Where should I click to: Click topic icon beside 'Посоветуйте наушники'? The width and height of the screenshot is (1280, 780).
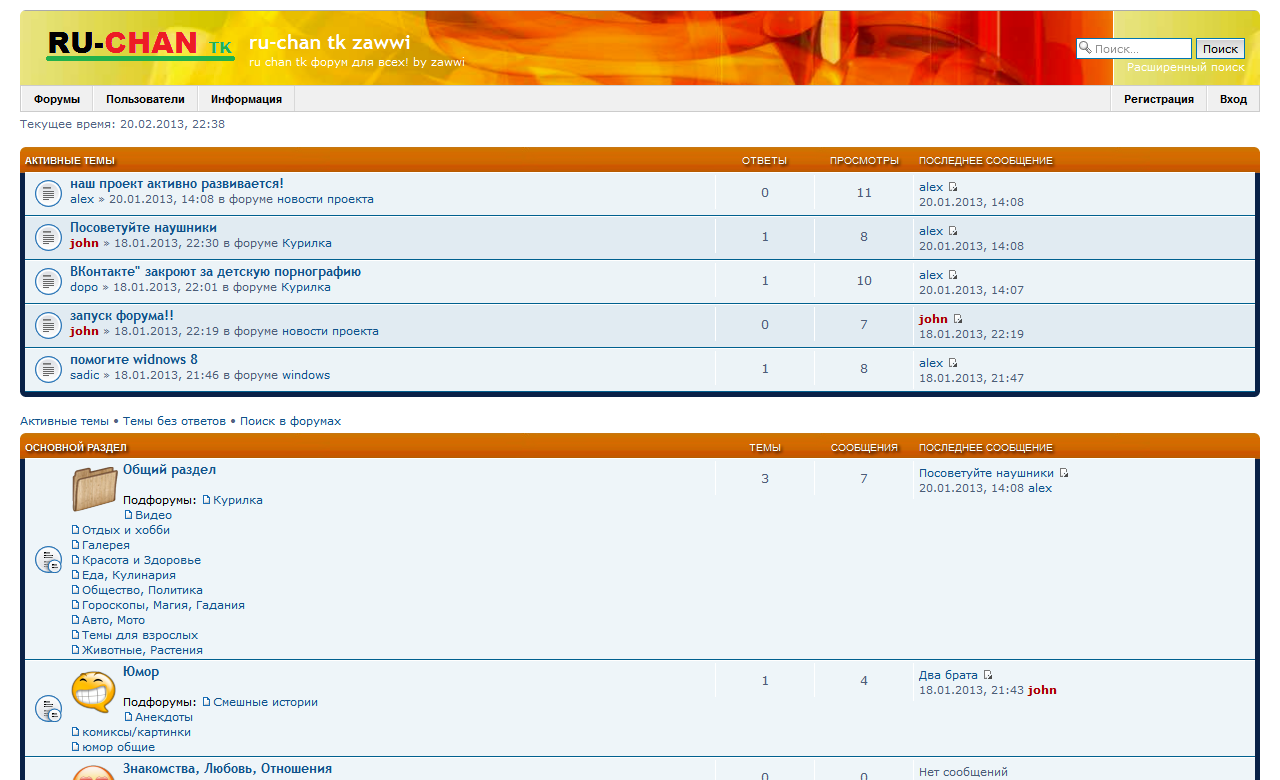click(48, 237)
